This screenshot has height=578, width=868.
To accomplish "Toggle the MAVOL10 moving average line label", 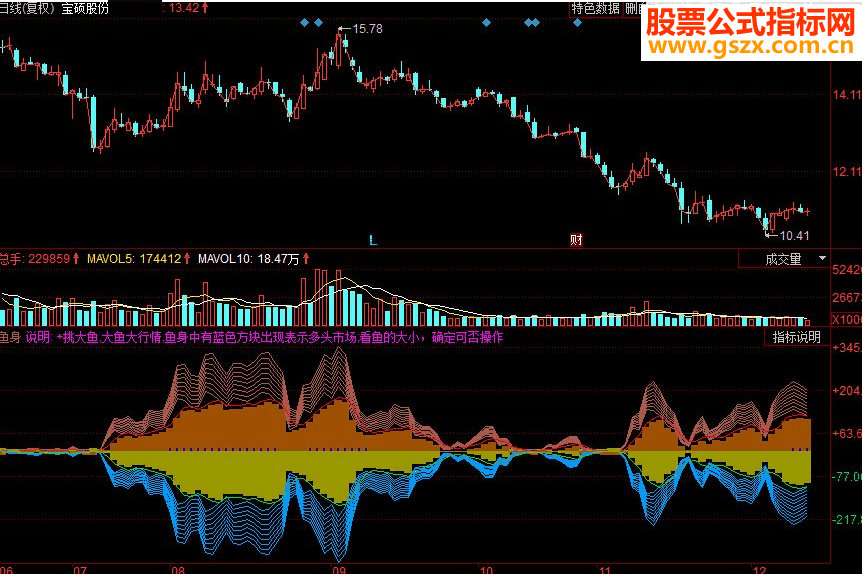I will (253, 259).
